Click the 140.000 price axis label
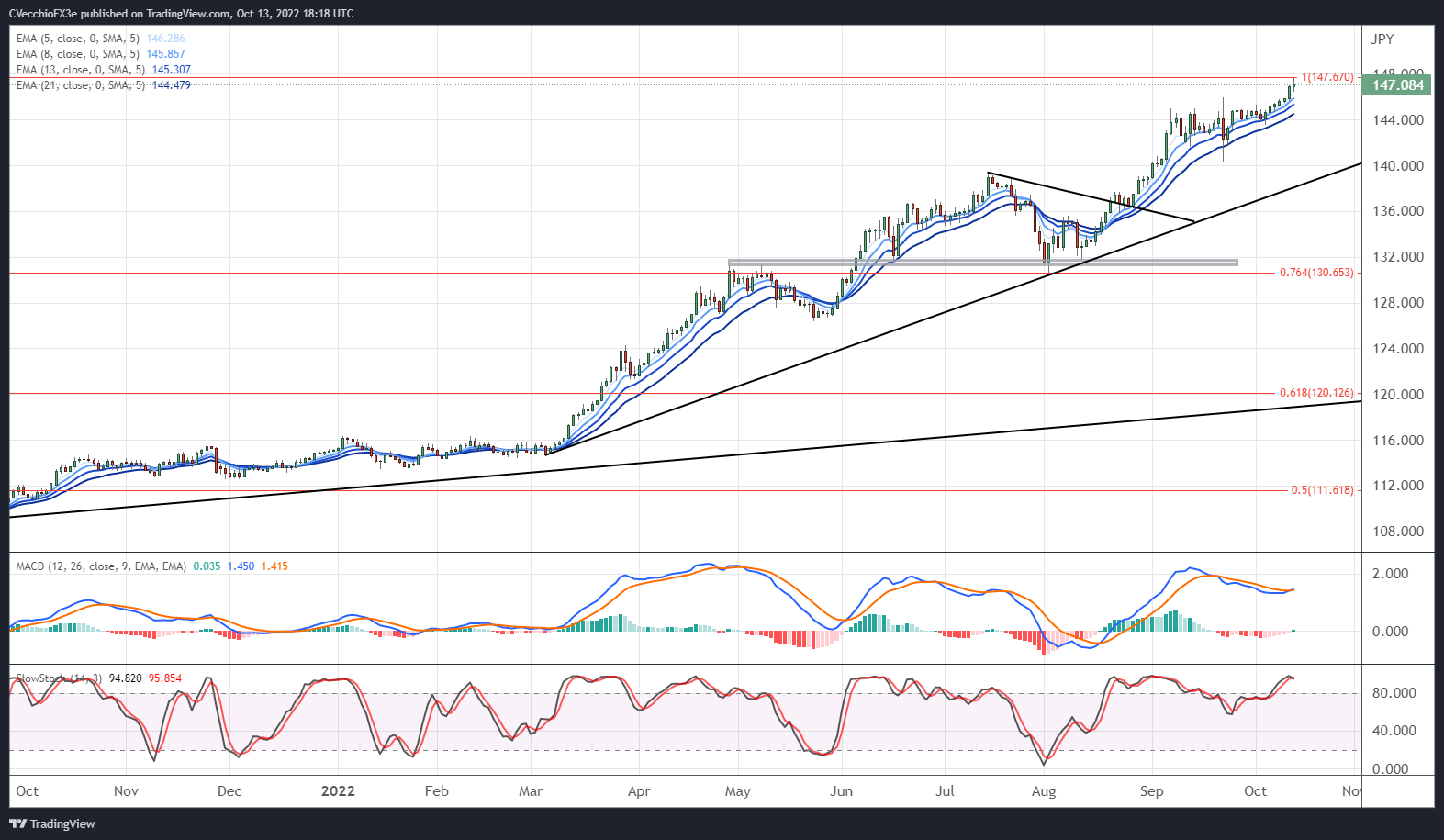Viewport: 1444px width, 840px height. [1398, 166]
